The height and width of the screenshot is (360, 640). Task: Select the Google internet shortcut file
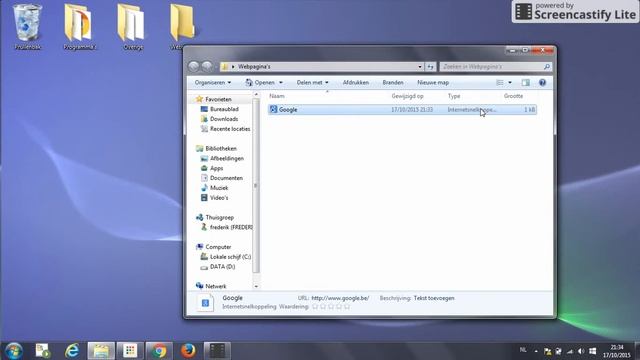[402, 109]
